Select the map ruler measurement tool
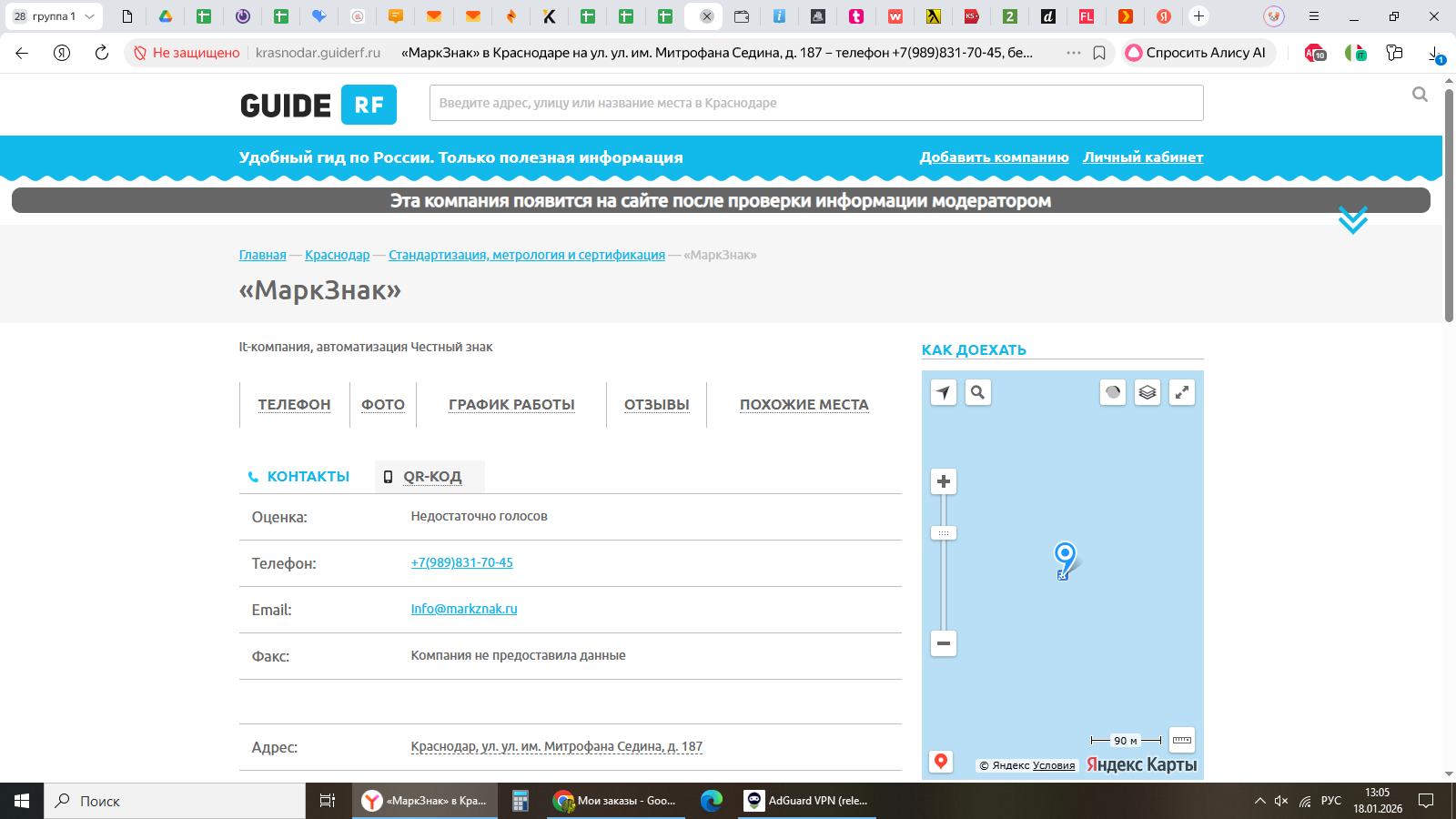 pyautogui.click(x=1181, y=740)
